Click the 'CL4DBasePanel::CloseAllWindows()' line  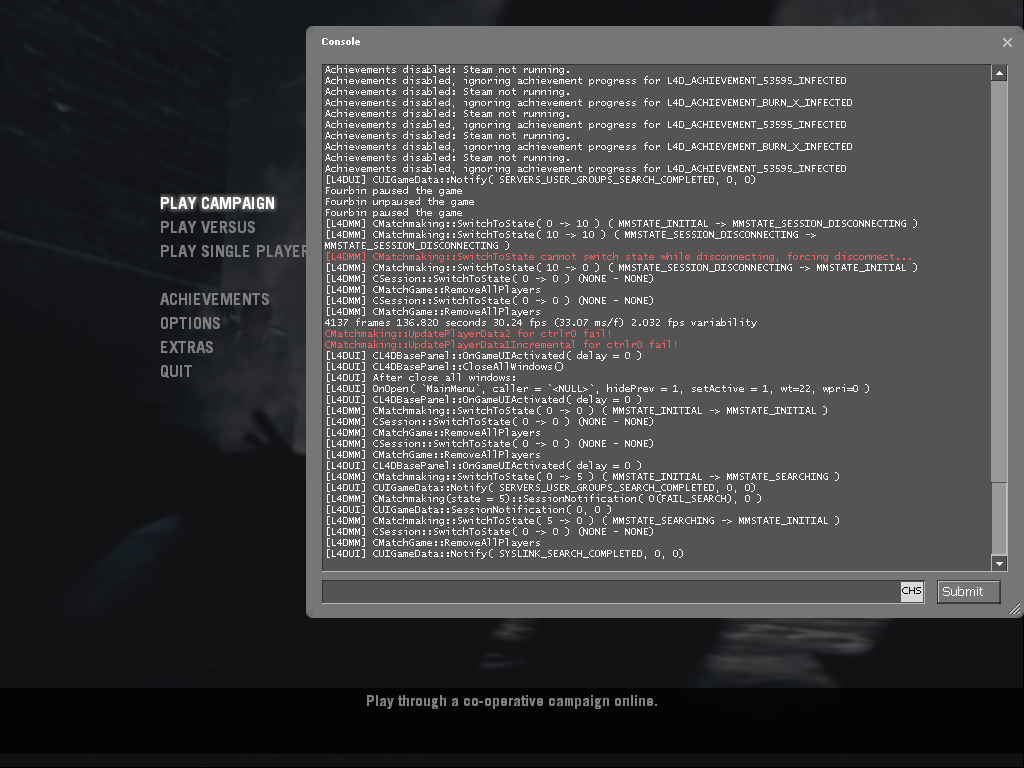point(444,367)
